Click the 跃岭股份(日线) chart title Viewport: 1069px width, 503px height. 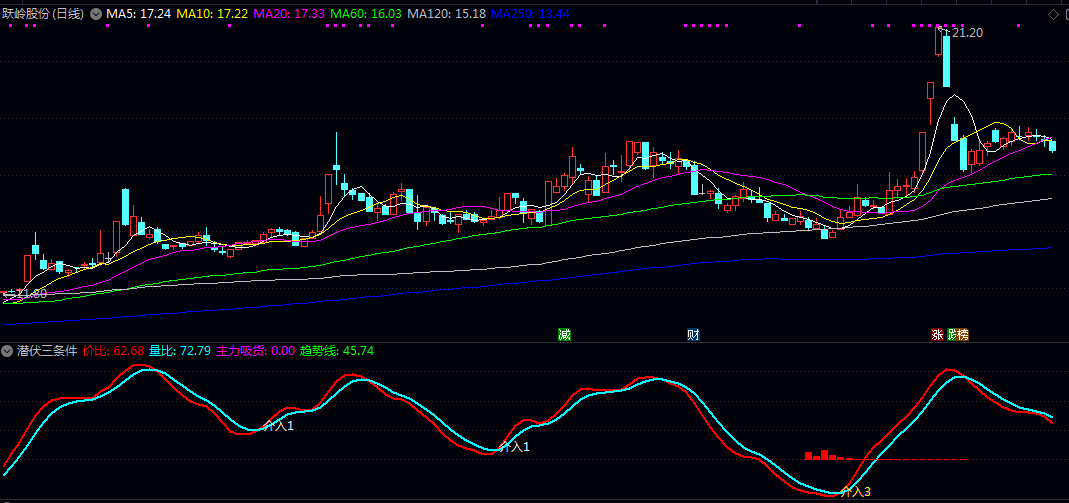point(43,14)
